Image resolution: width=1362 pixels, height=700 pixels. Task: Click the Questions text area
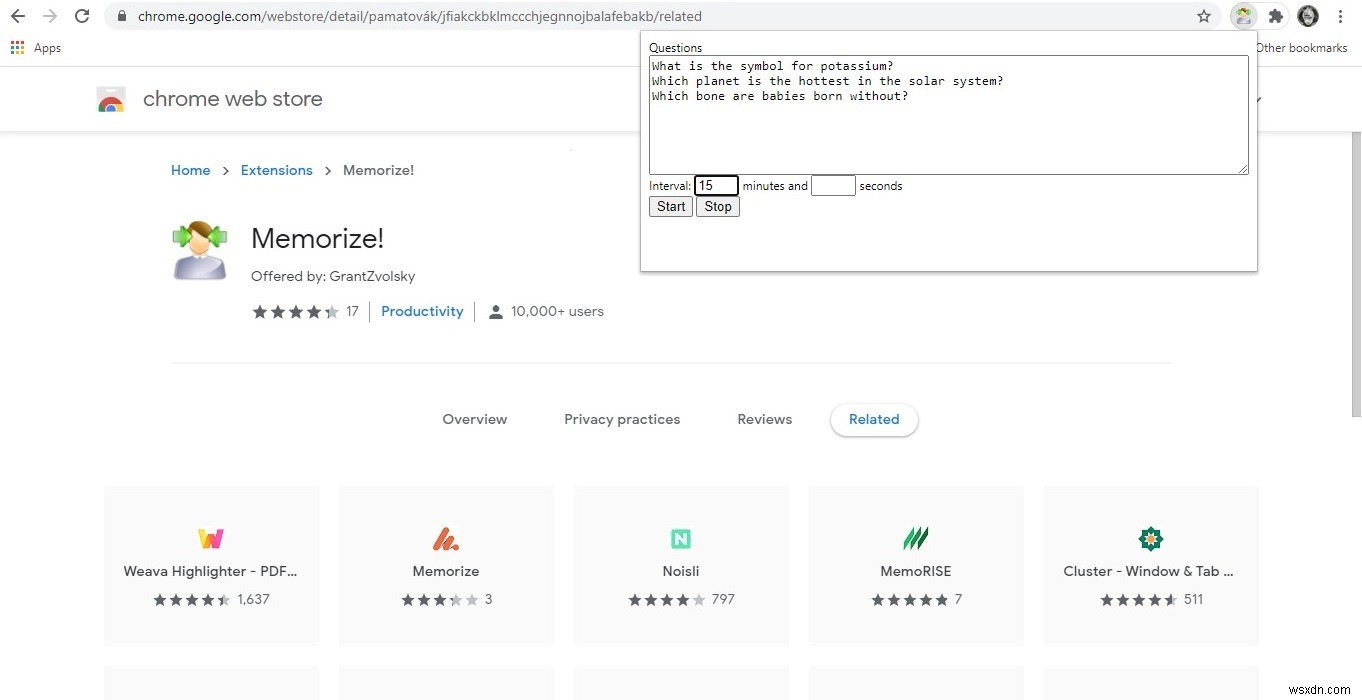[x=949, y=115]
